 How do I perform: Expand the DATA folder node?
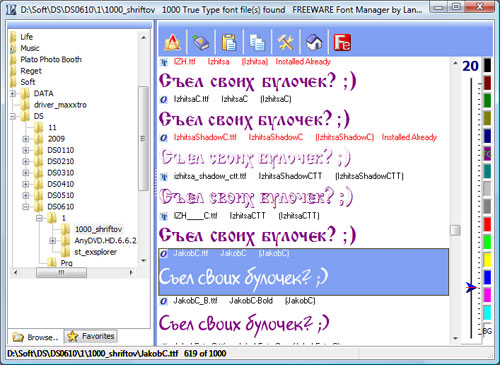click(13, 94)
